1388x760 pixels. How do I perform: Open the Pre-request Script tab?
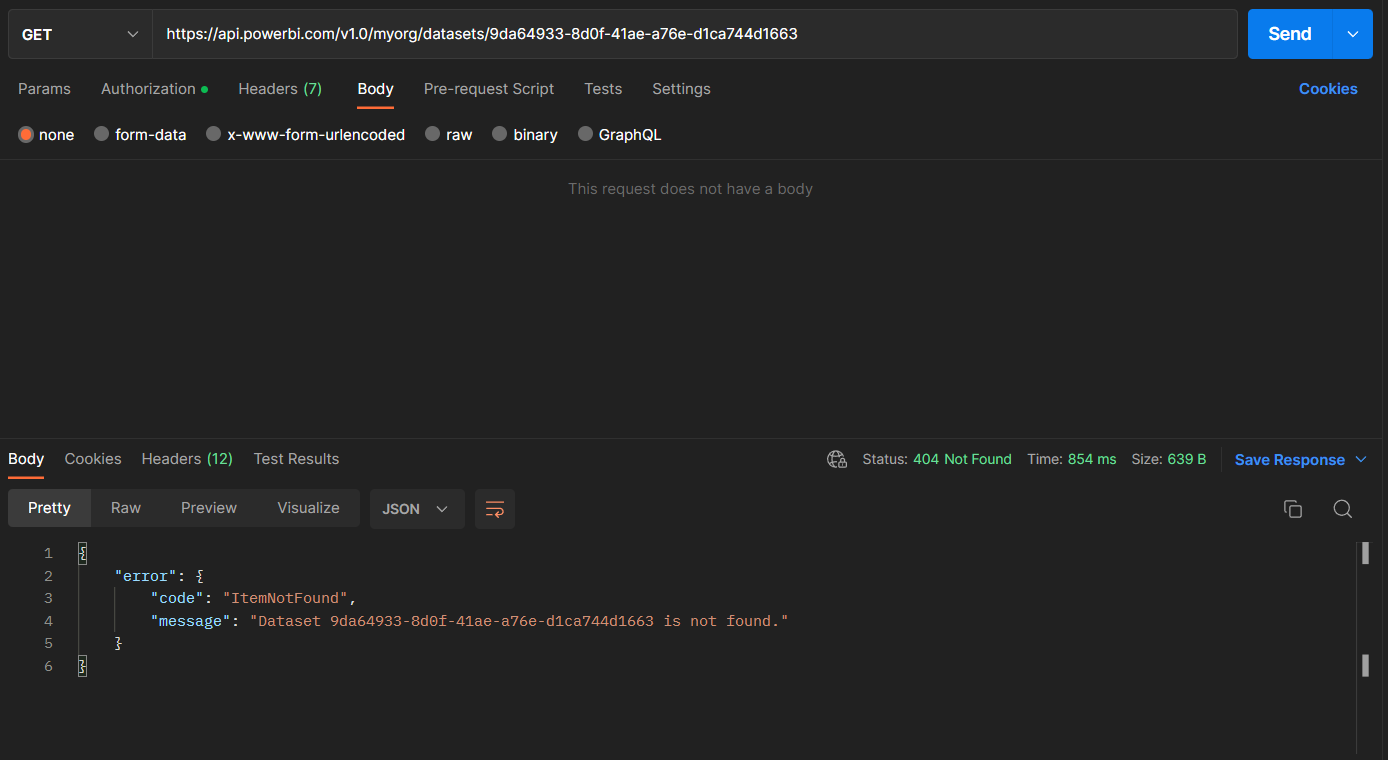(489, 89)
